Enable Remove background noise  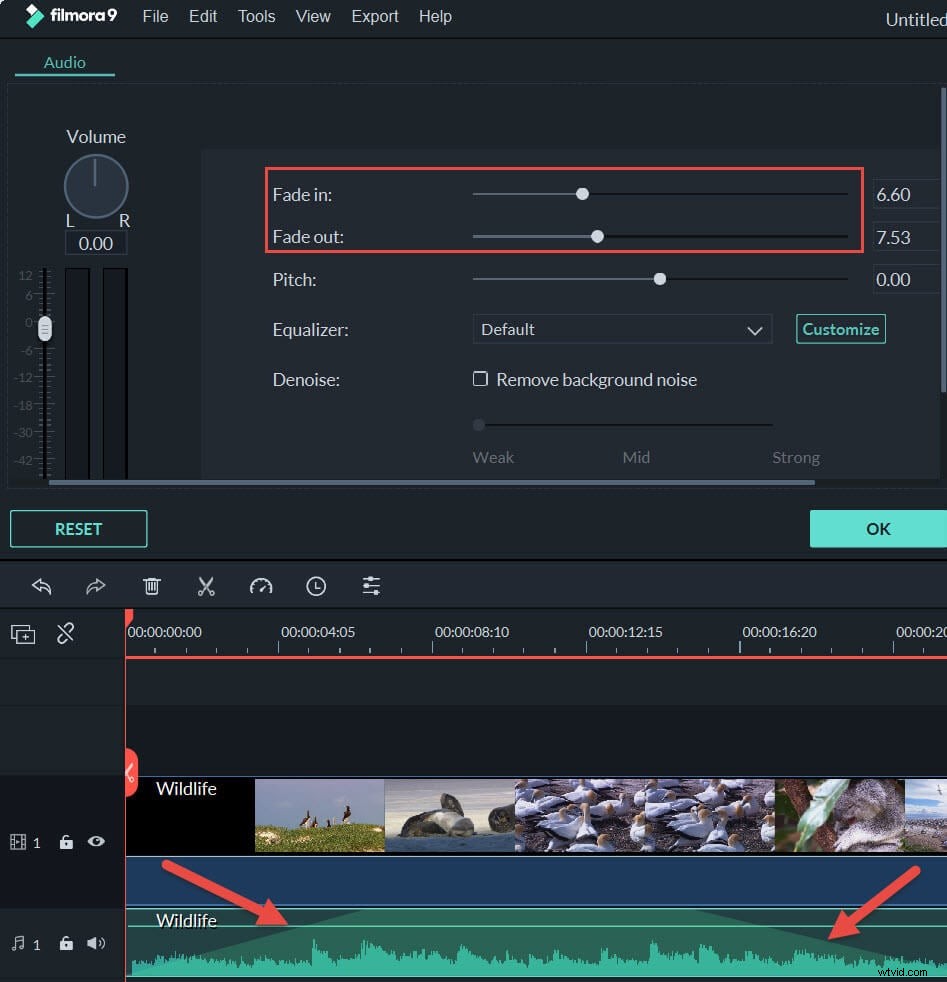pyautogui.click(x=481, y=379)
